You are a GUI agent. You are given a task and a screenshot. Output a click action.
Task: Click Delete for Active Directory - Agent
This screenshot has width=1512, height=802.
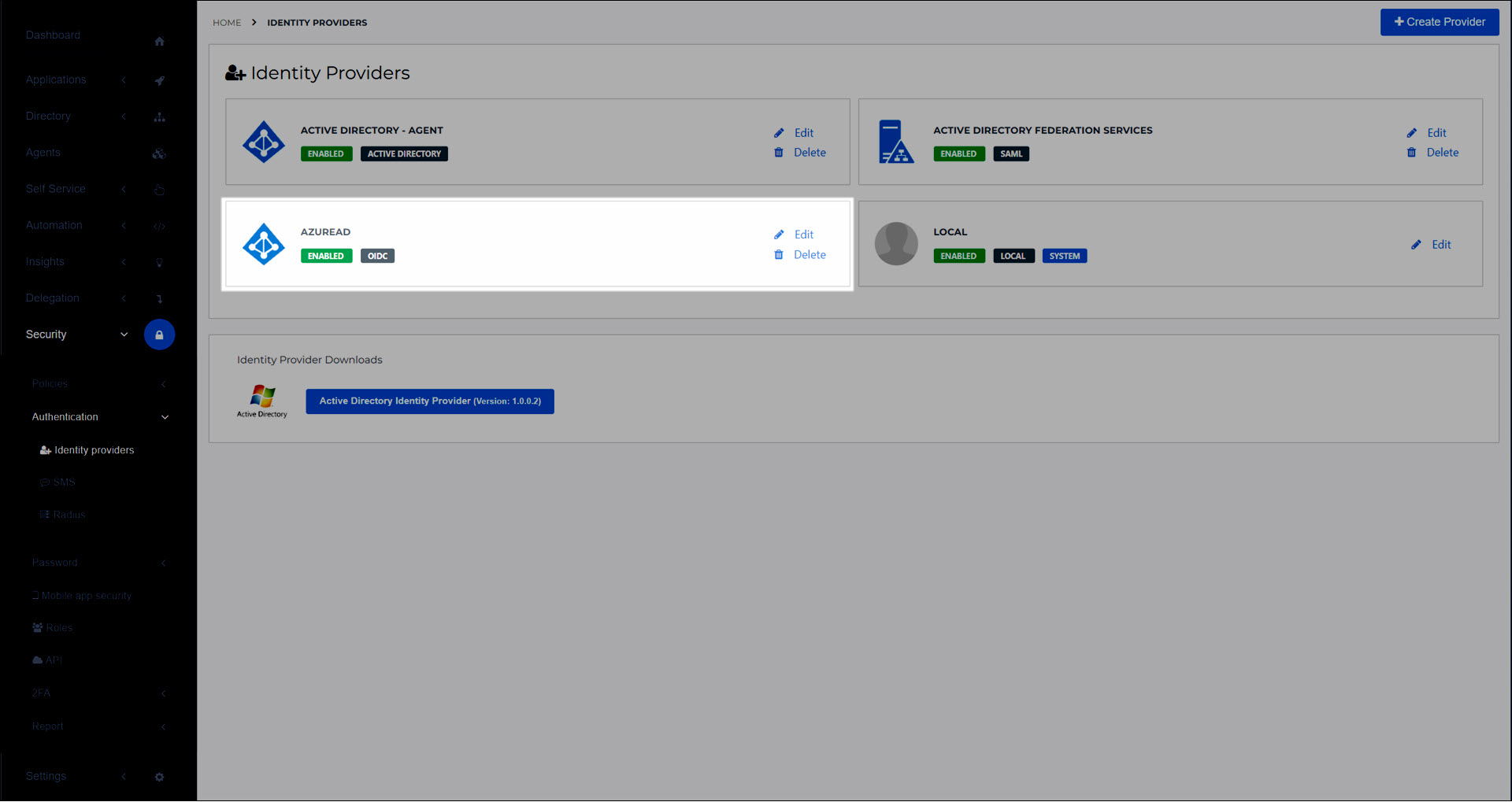810,153
